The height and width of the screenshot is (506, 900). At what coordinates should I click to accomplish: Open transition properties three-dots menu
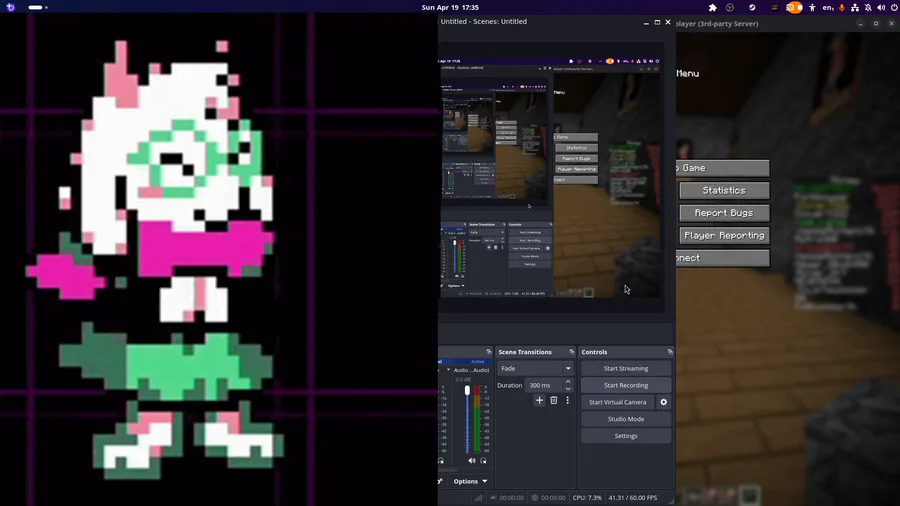click(568, 400)
